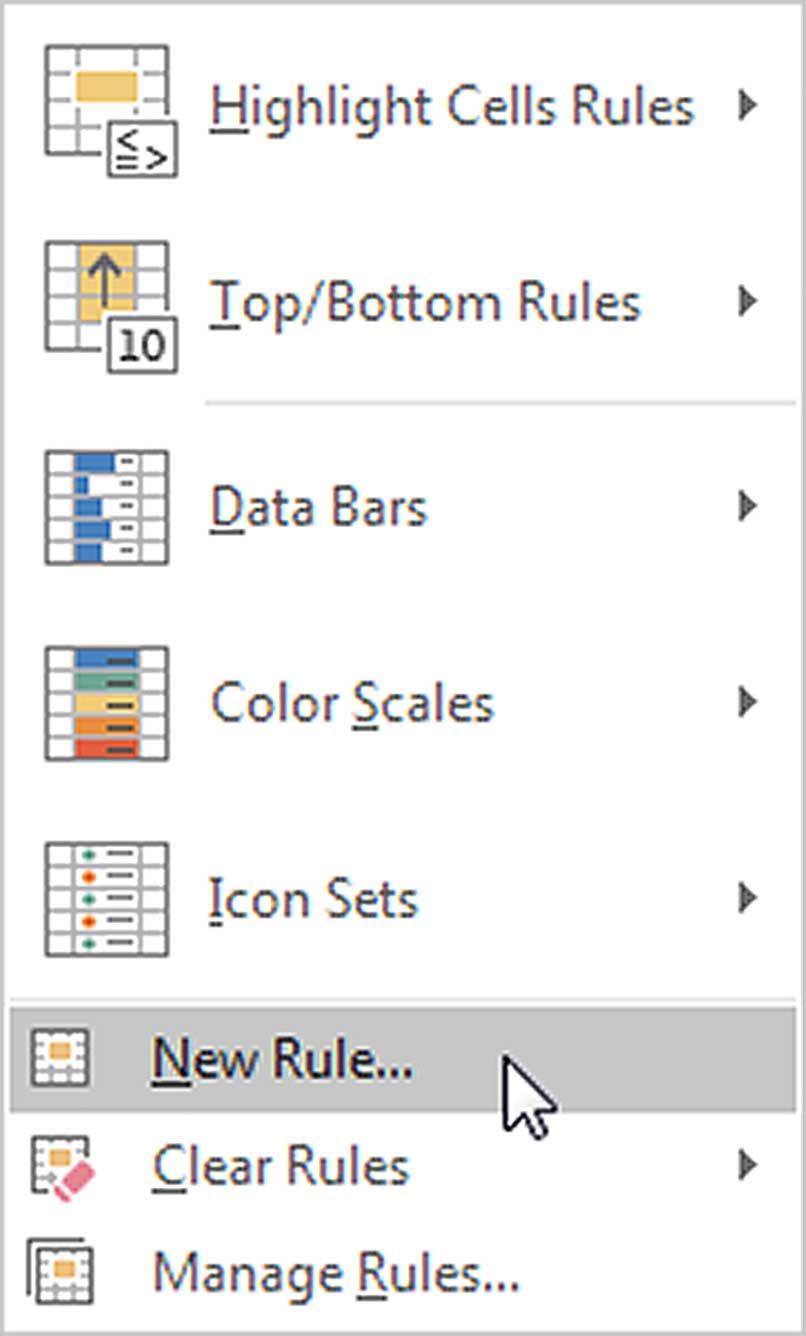Open the Top/Bottom Rules menu item

(403, 304)
